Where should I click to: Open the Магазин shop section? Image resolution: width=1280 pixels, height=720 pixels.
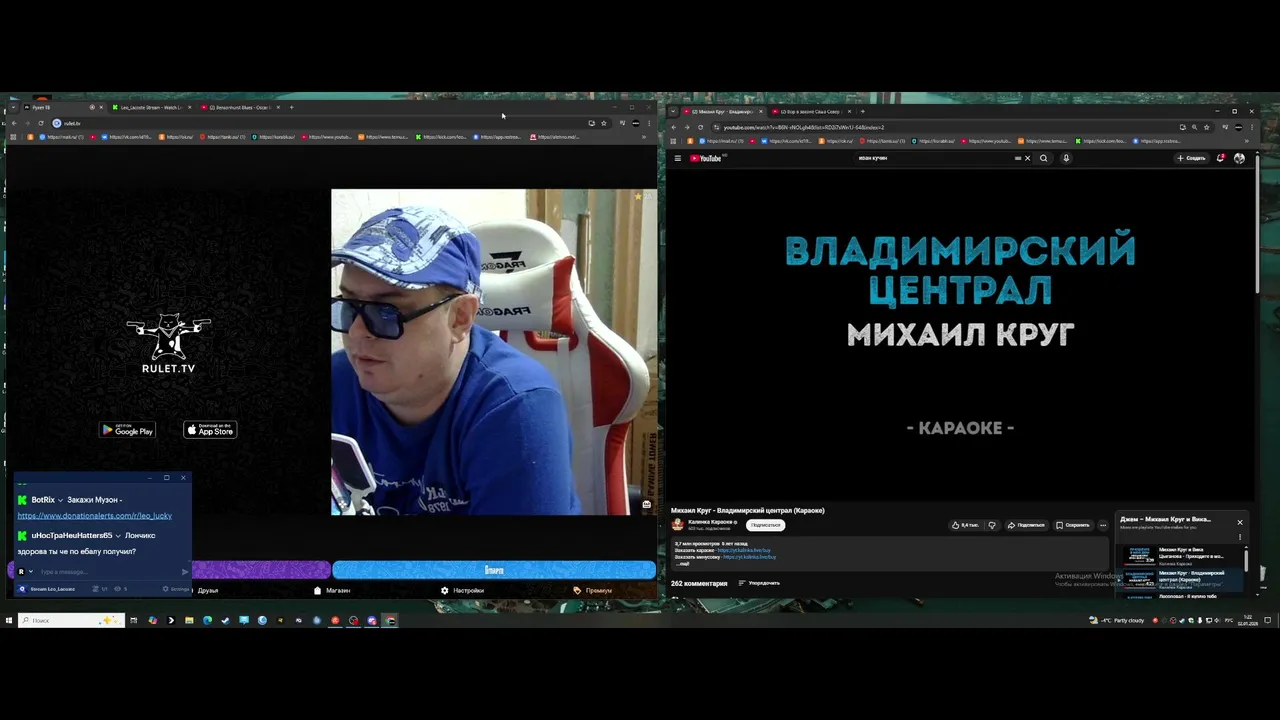coord(332,590)
